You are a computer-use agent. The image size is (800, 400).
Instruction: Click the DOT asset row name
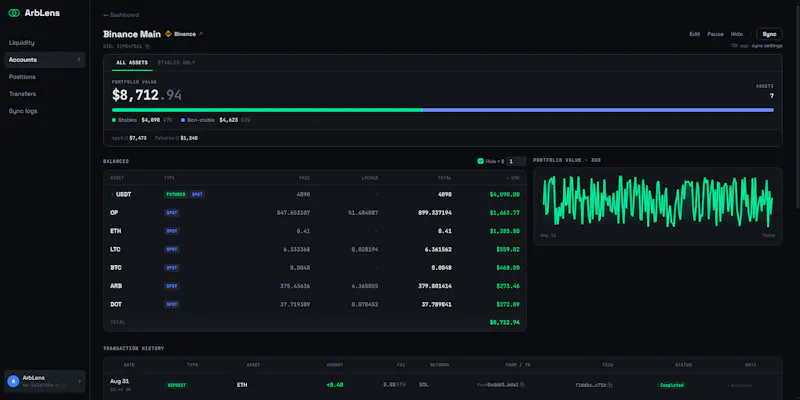[x=116, y=305]
